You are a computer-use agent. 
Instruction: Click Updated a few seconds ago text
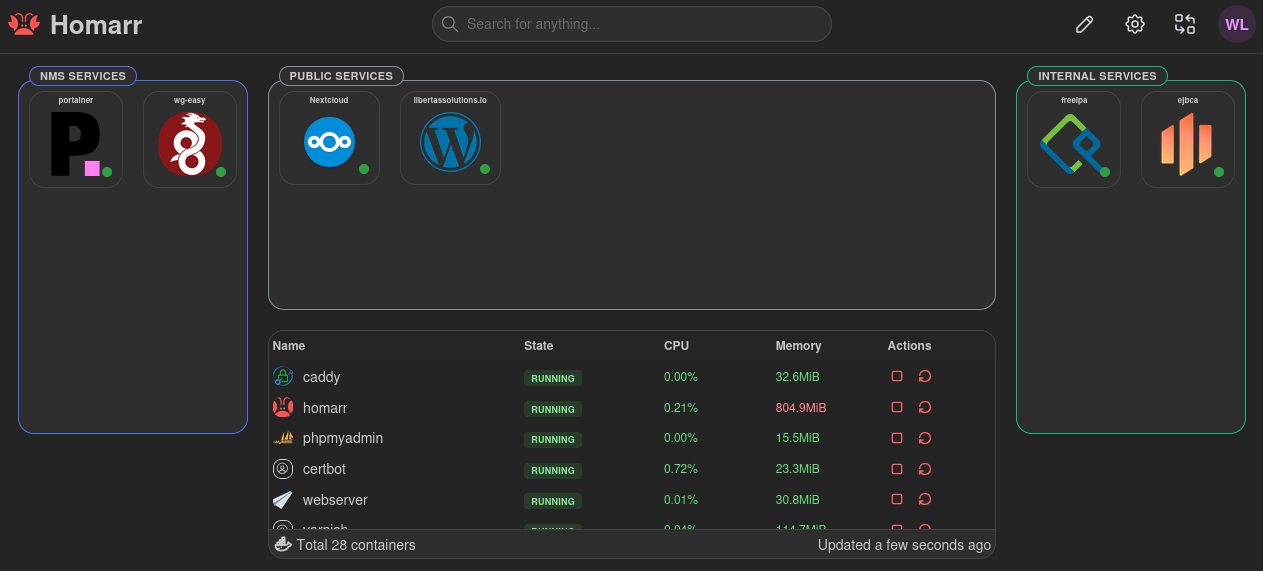904,545
